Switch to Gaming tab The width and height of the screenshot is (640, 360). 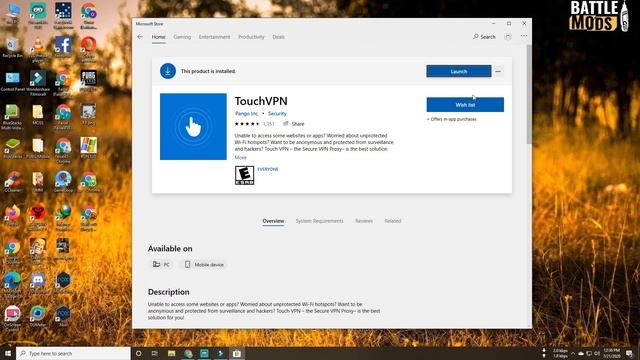click(182, 37)
